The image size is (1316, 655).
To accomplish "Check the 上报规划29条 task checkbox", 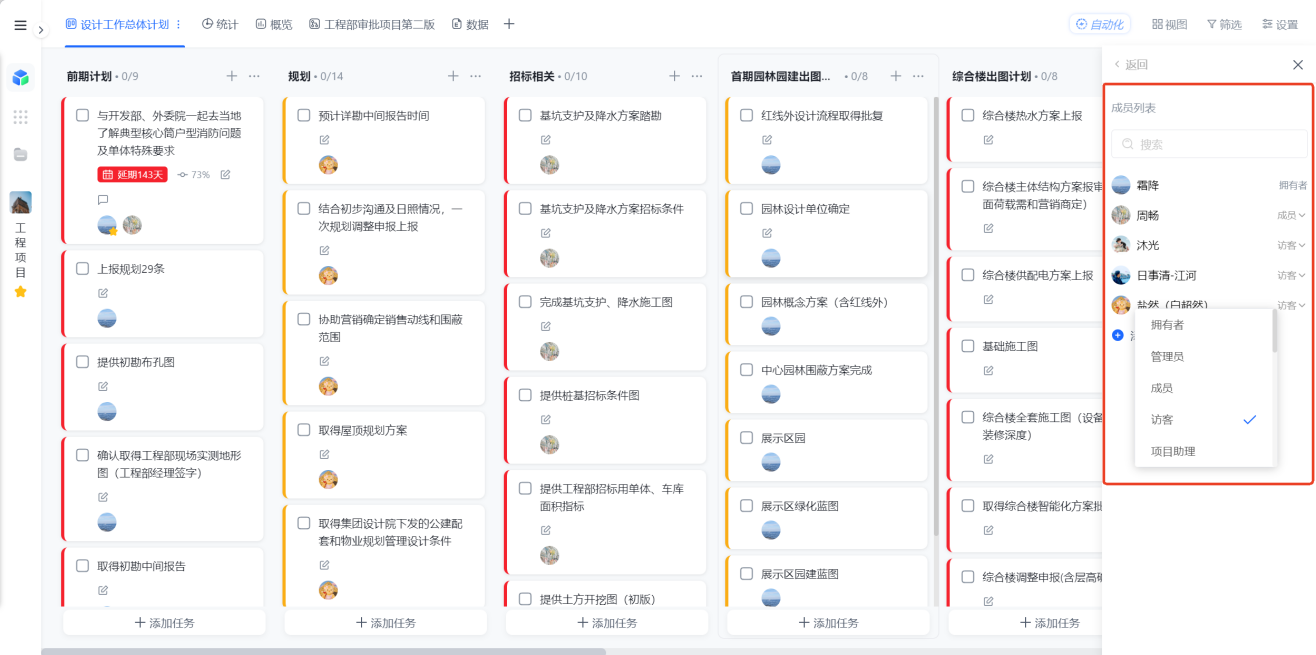I will 83,268.
